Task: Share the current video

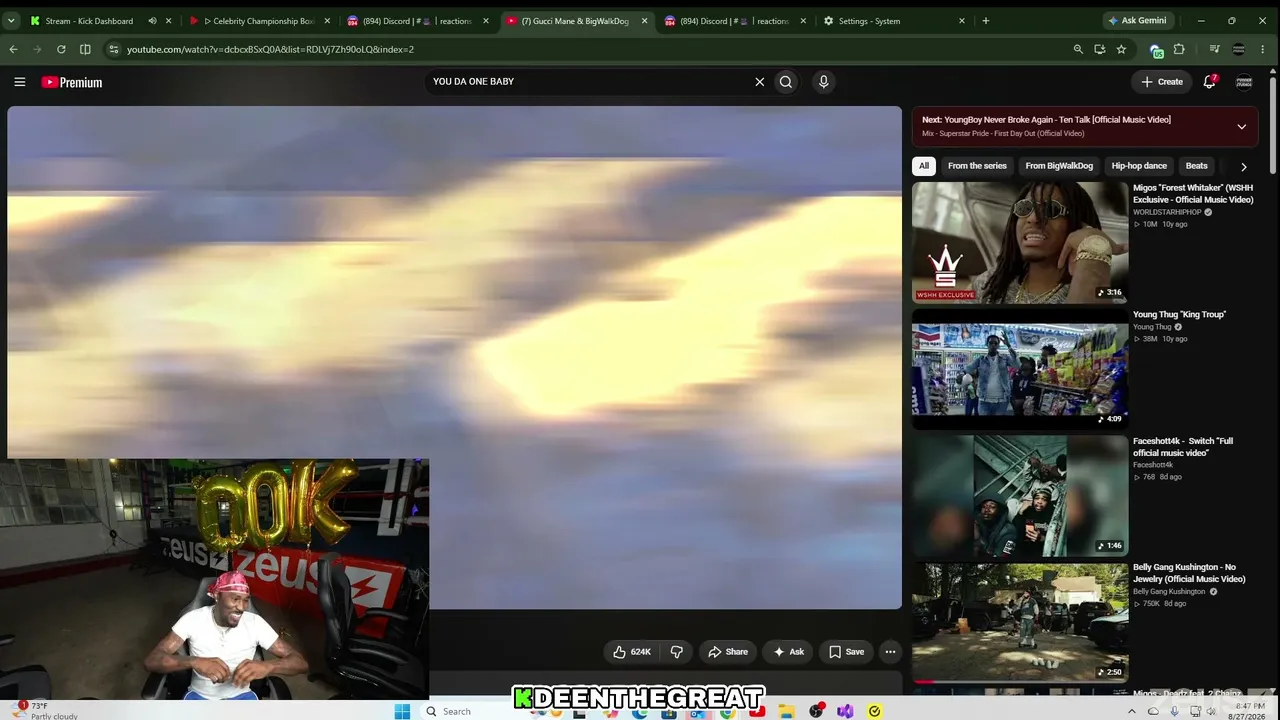Action: [x=727, y=652]
